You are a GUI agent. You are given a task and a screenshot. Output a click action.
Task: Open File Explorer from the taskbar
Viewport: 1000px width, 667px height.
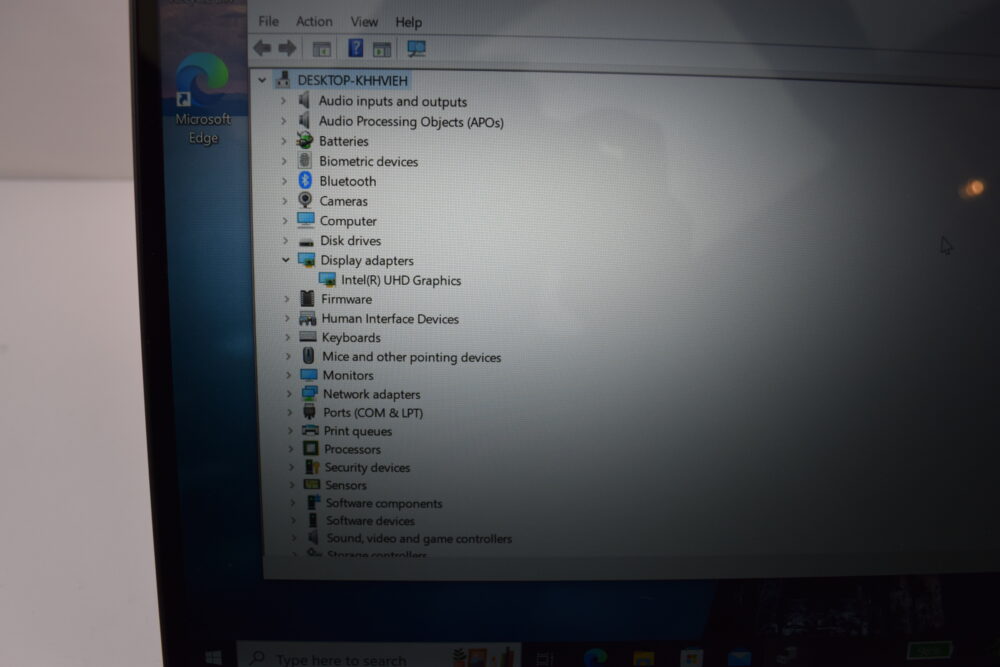(x=643, y=657)
